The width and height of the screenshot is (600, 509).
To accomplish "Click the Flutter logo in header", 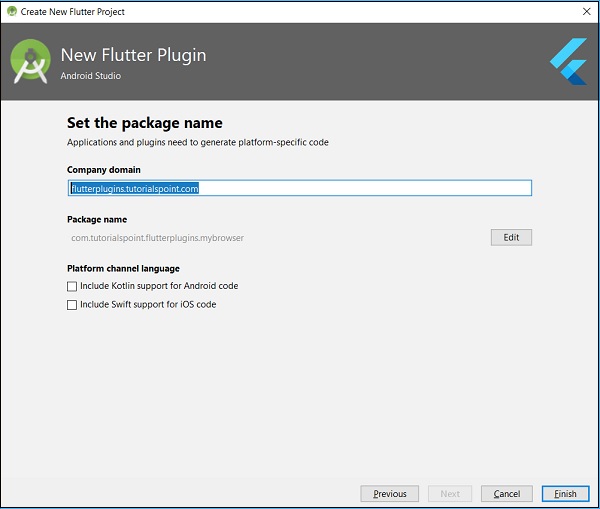I will (x=568, y=61).
